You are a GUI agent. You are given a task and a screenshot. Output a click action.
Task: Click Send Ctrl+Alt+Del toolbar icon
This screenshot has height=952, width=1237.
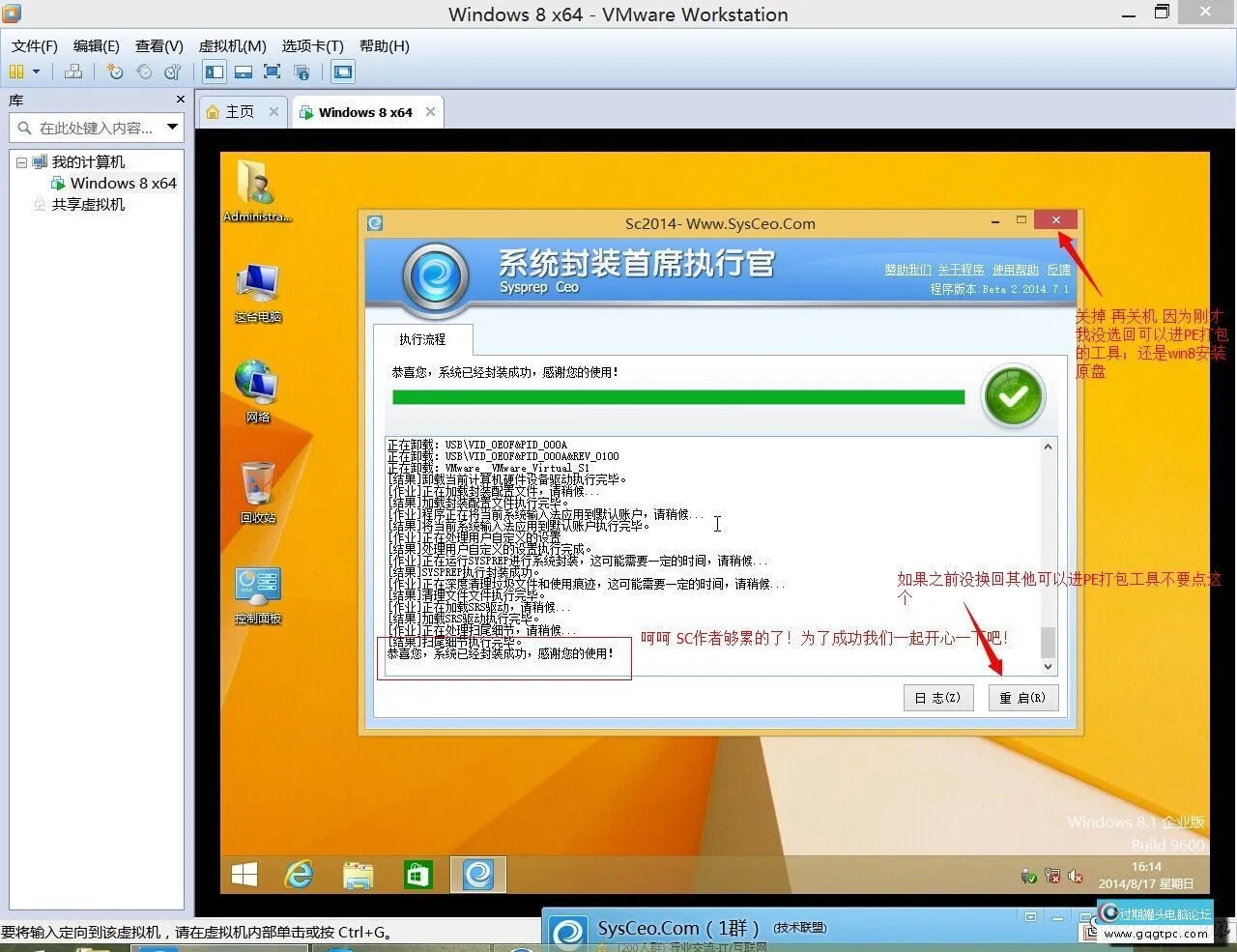point(73,72)
